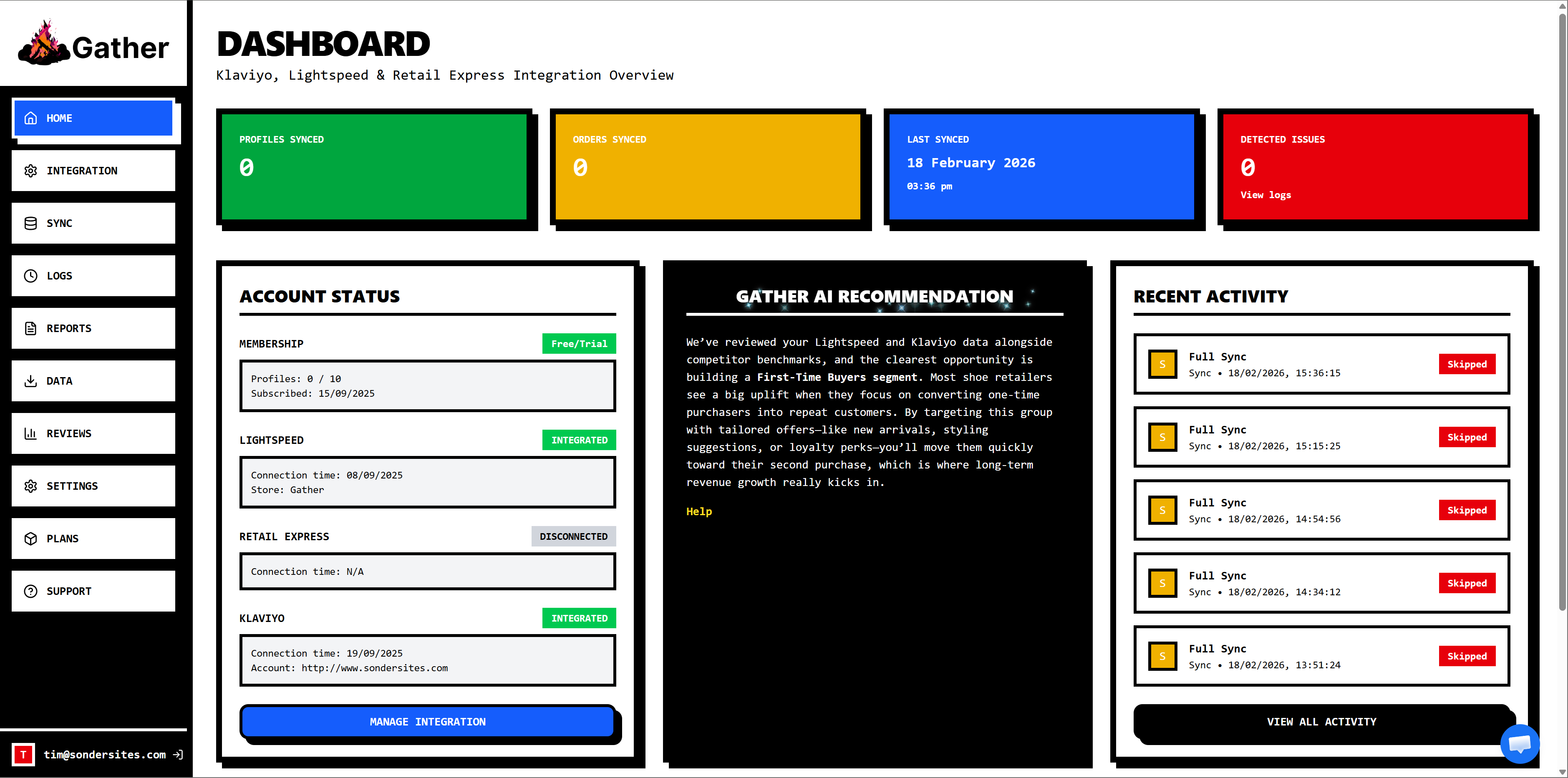Click View logs in Detected Issues card
The width and height of the screenshot is (1568, 778).
(1265, 195)
